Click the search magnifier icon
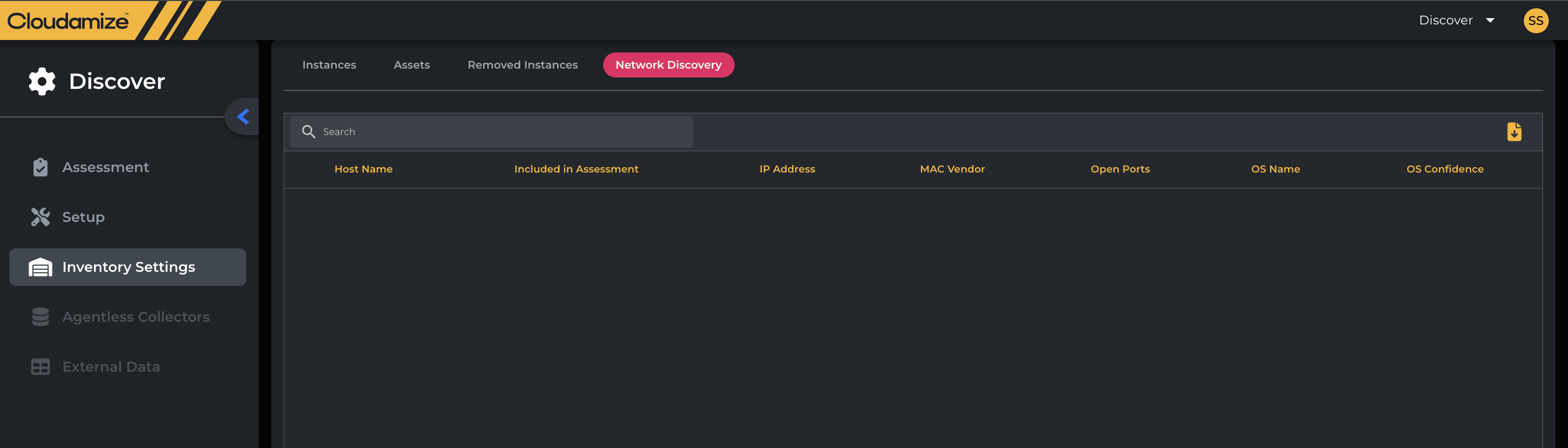 coord(309,132)
